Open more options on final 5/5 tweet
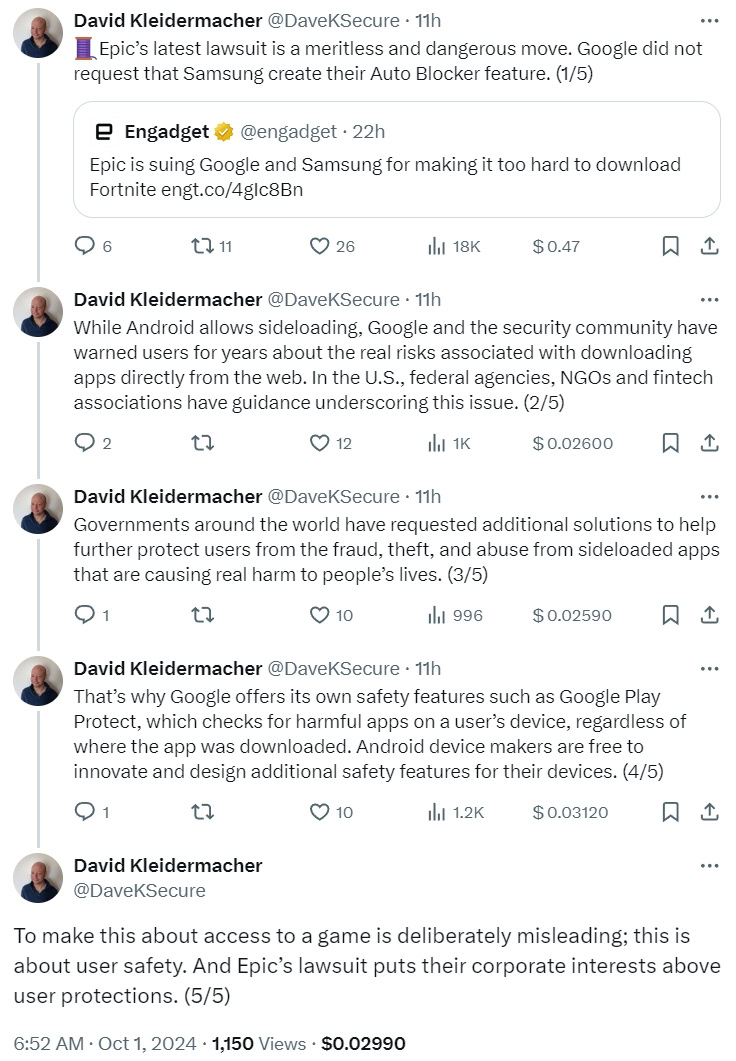Screen dimensions: 736x1061 tap(709, 866)
